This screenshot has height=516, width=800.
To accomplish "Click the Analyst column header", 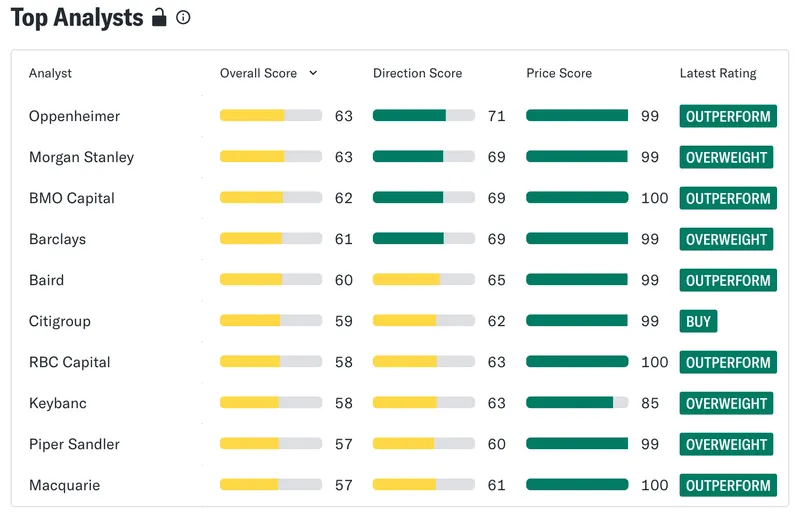I will coord(50,73).
